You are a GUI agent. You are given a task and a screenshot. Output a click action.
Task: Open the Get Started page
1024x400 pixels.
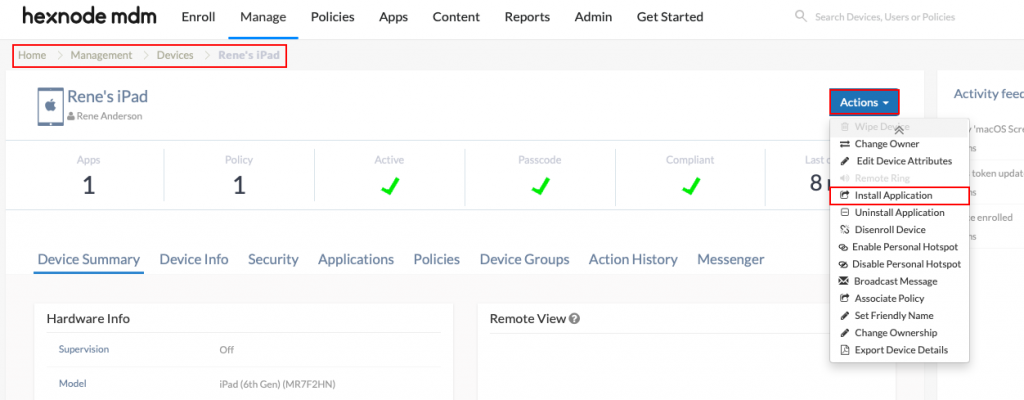click(670, 17)
